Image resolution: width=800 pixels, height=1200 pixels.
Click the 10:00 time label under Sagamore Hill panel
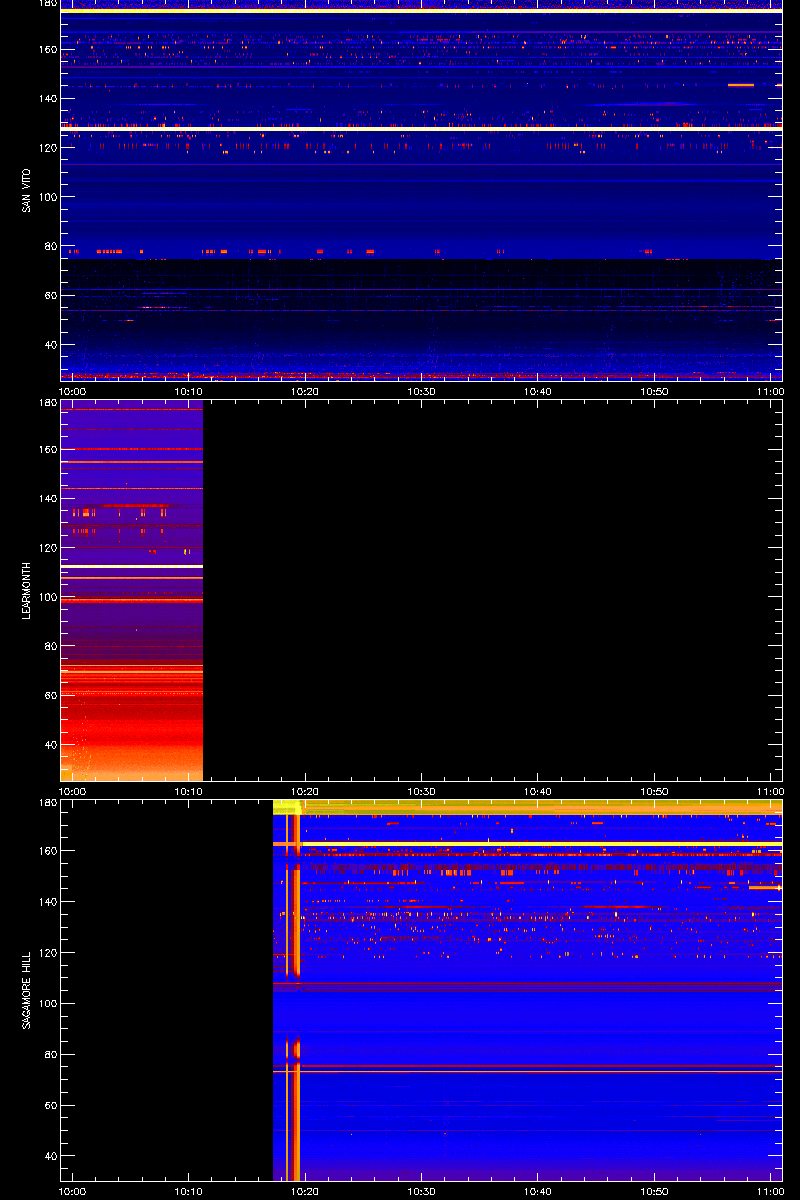tap(73, 1192)
